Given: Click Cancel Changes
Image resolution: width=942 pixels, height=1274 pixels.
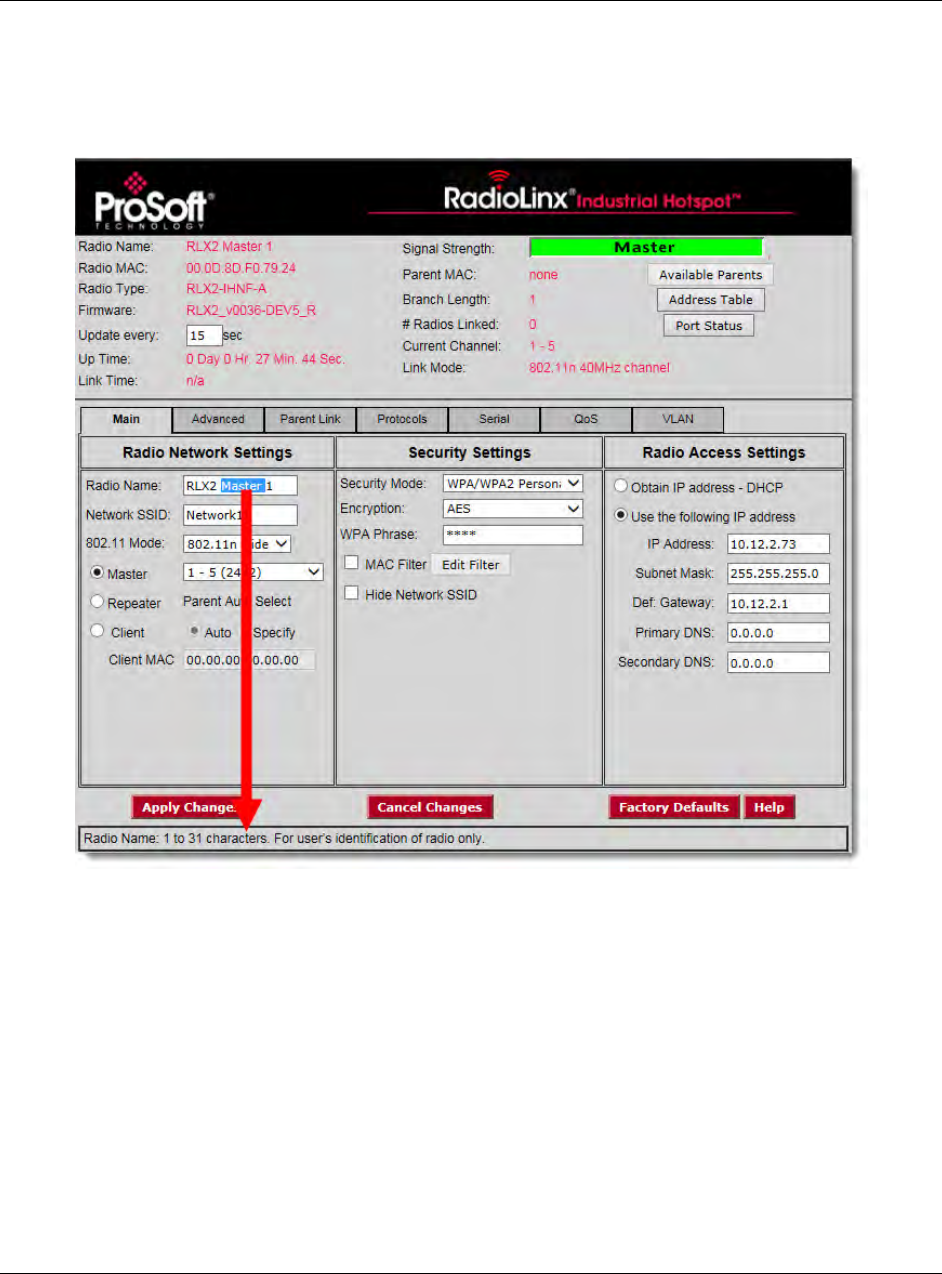Looking at the screenshot, I should point(430,807).
